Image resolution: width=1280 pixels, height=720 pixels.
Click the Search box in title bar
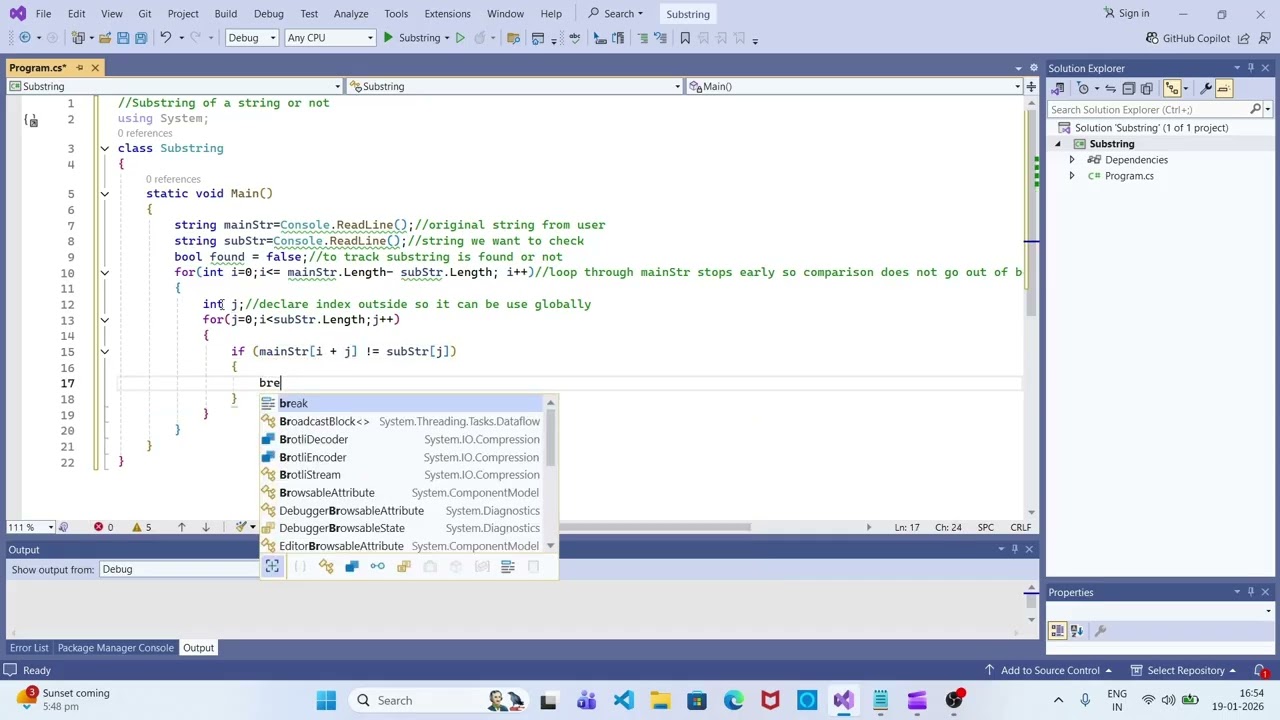point(616,14)
